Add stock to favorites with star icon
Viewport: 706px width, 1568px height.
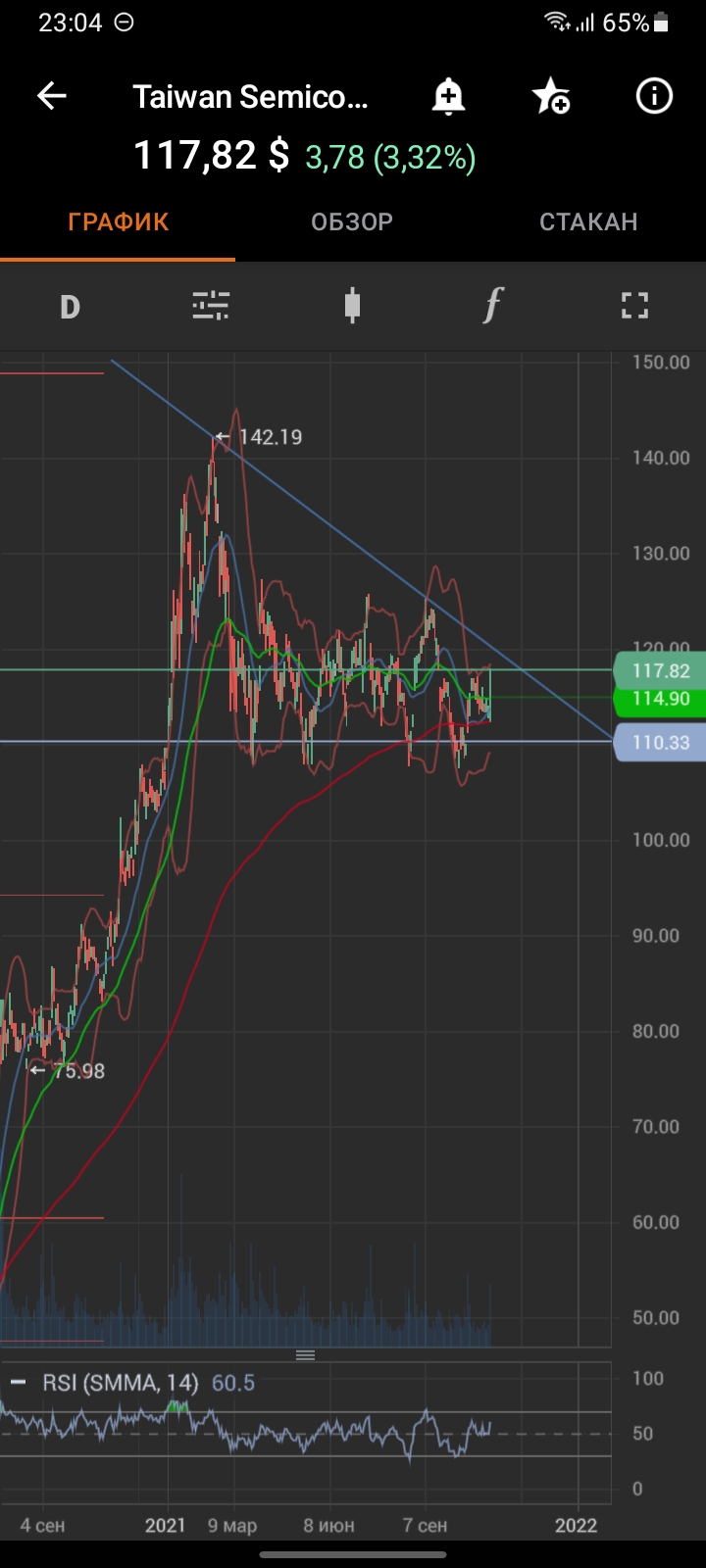click(x=550, y=96)
